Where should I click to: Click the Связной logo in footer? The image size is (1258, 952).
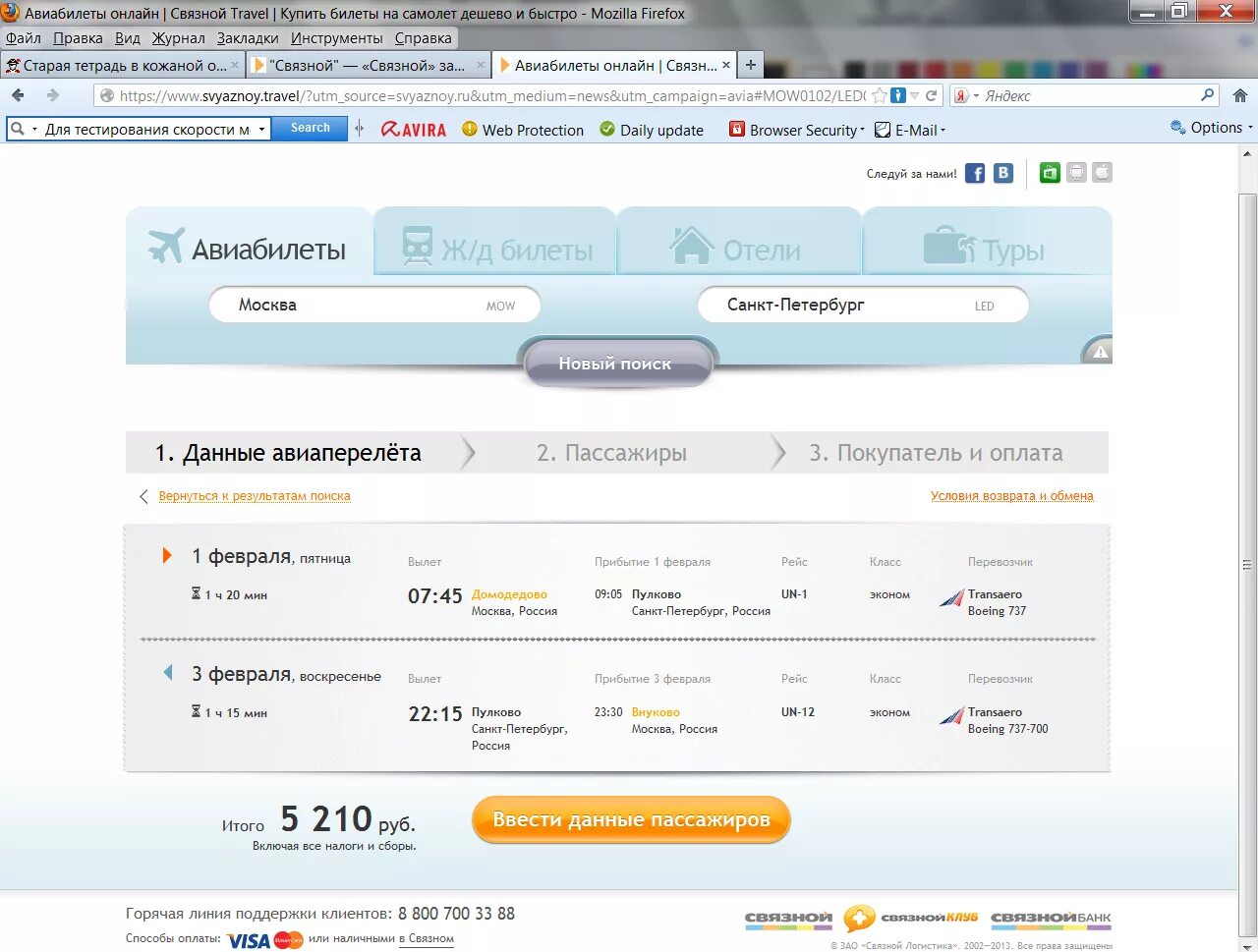pos(788,918)
